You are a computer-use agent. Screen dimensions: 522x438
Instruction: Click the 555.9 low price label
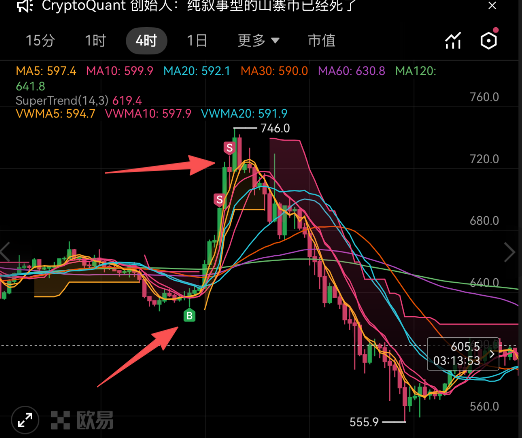[x=364, y=422]
